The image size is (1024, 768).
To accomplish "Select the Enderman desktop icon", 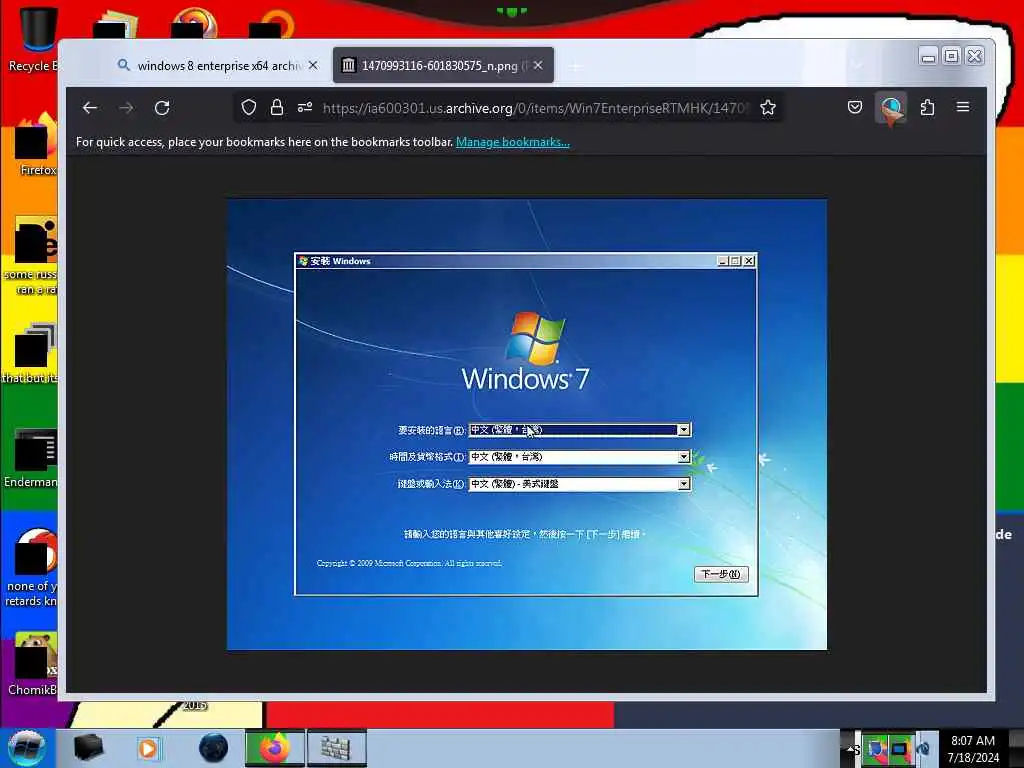I will pyautogui.click(x=31, y=457).
